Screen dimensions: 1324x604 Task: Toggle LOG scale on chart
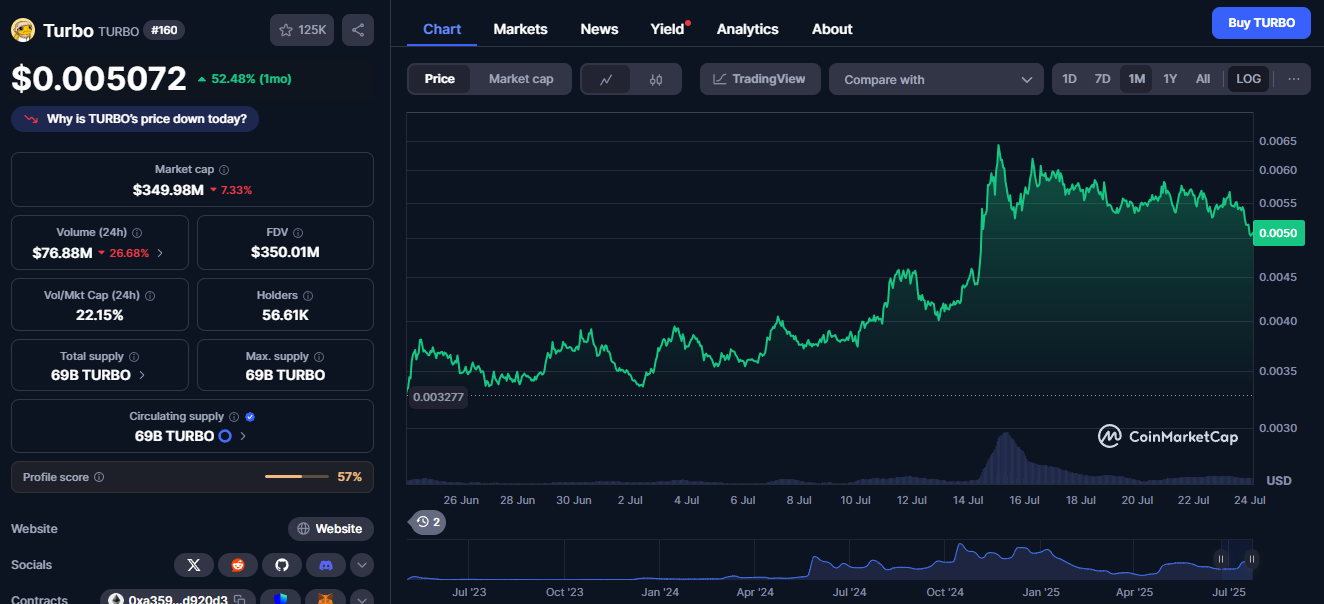pyautogui.click(x=1249, y=79)
